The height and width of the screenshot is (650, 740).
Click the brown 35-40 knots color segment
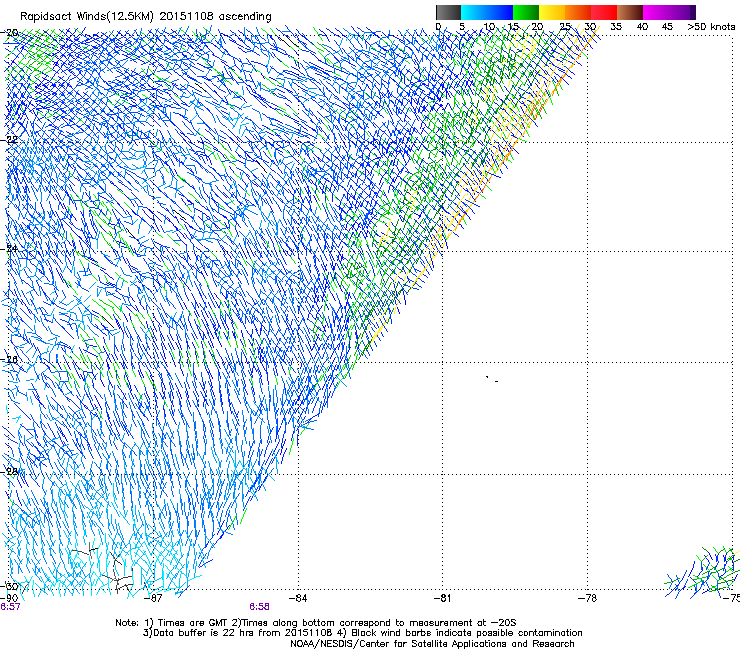630,12
